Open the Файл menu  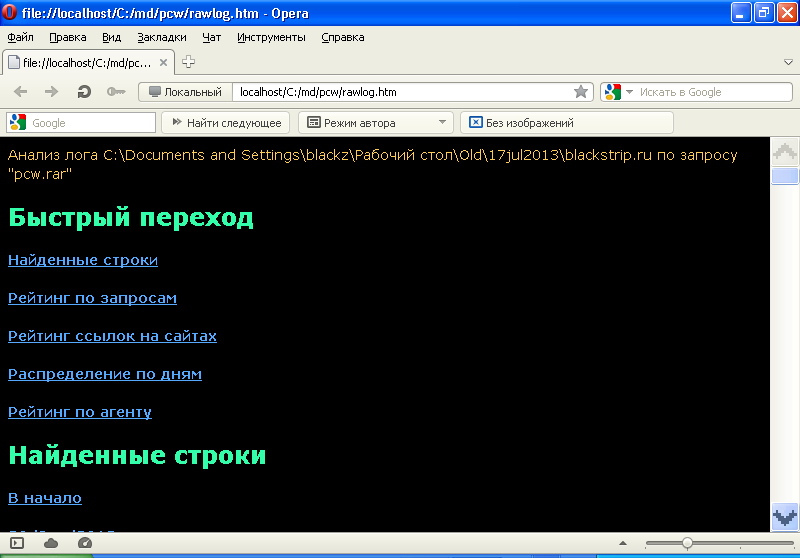click(20, 37)
